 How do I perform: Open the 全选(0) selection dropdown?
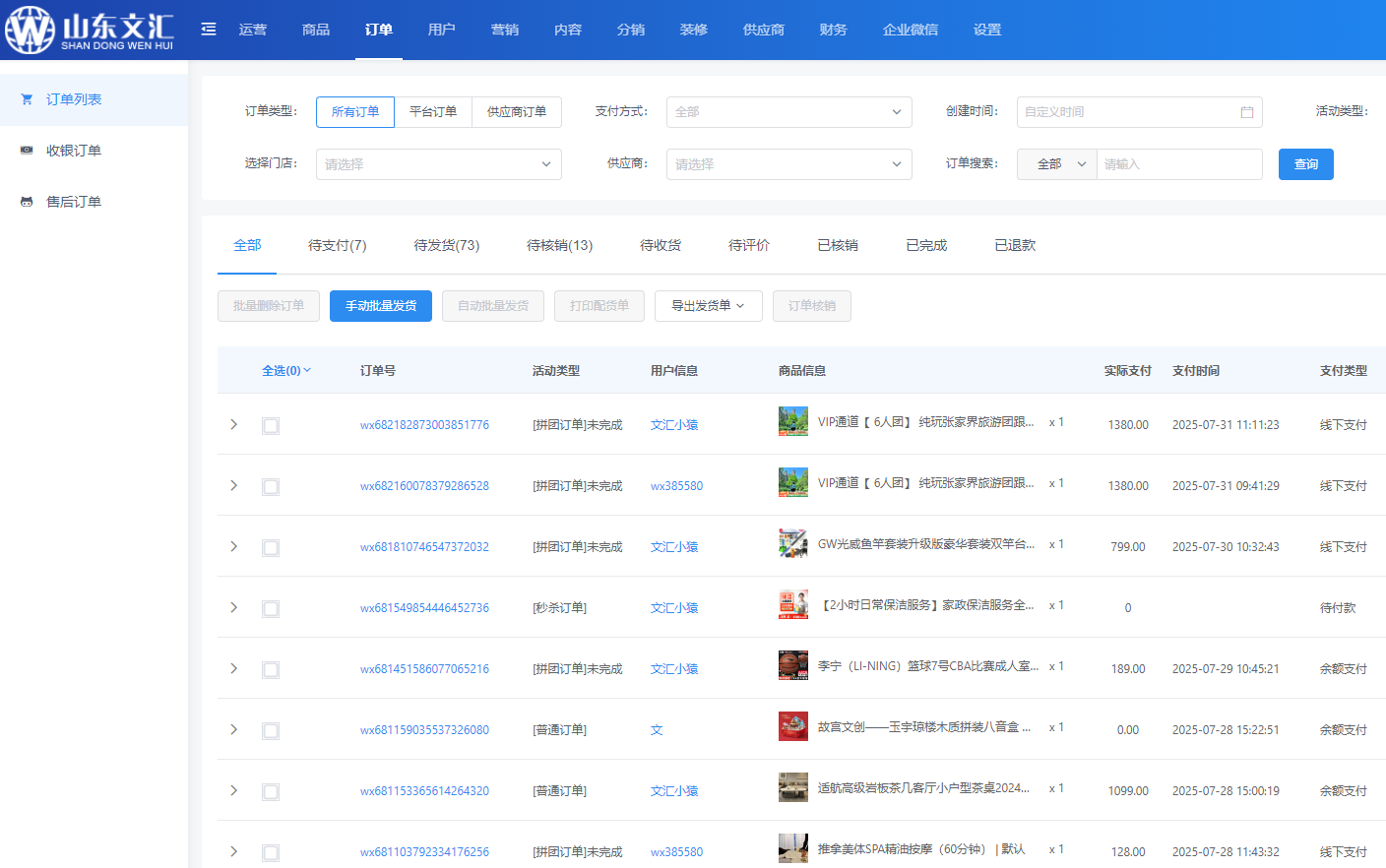click(286, 371)
